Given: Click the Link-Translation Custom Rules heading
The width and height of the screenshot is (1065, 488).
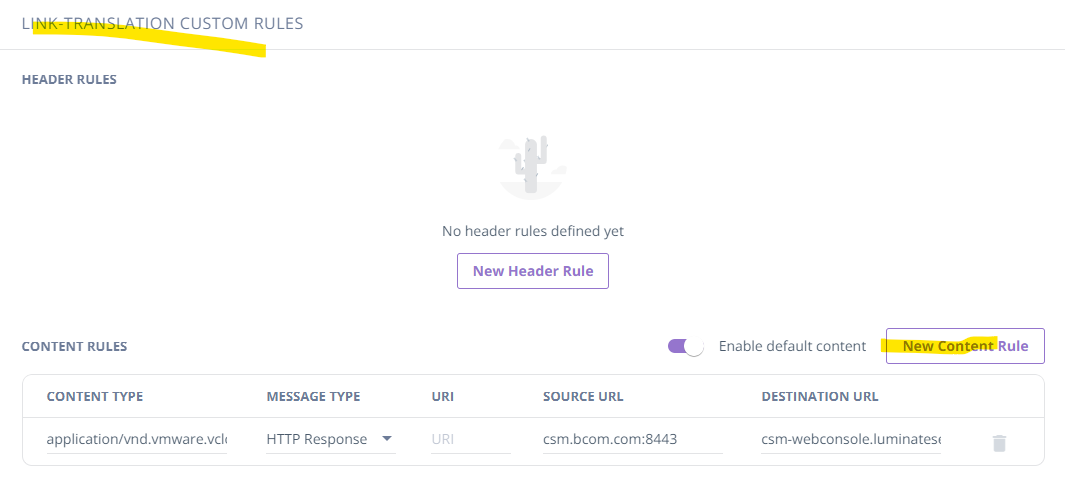Looking at the screenshot, I should 162,23.
